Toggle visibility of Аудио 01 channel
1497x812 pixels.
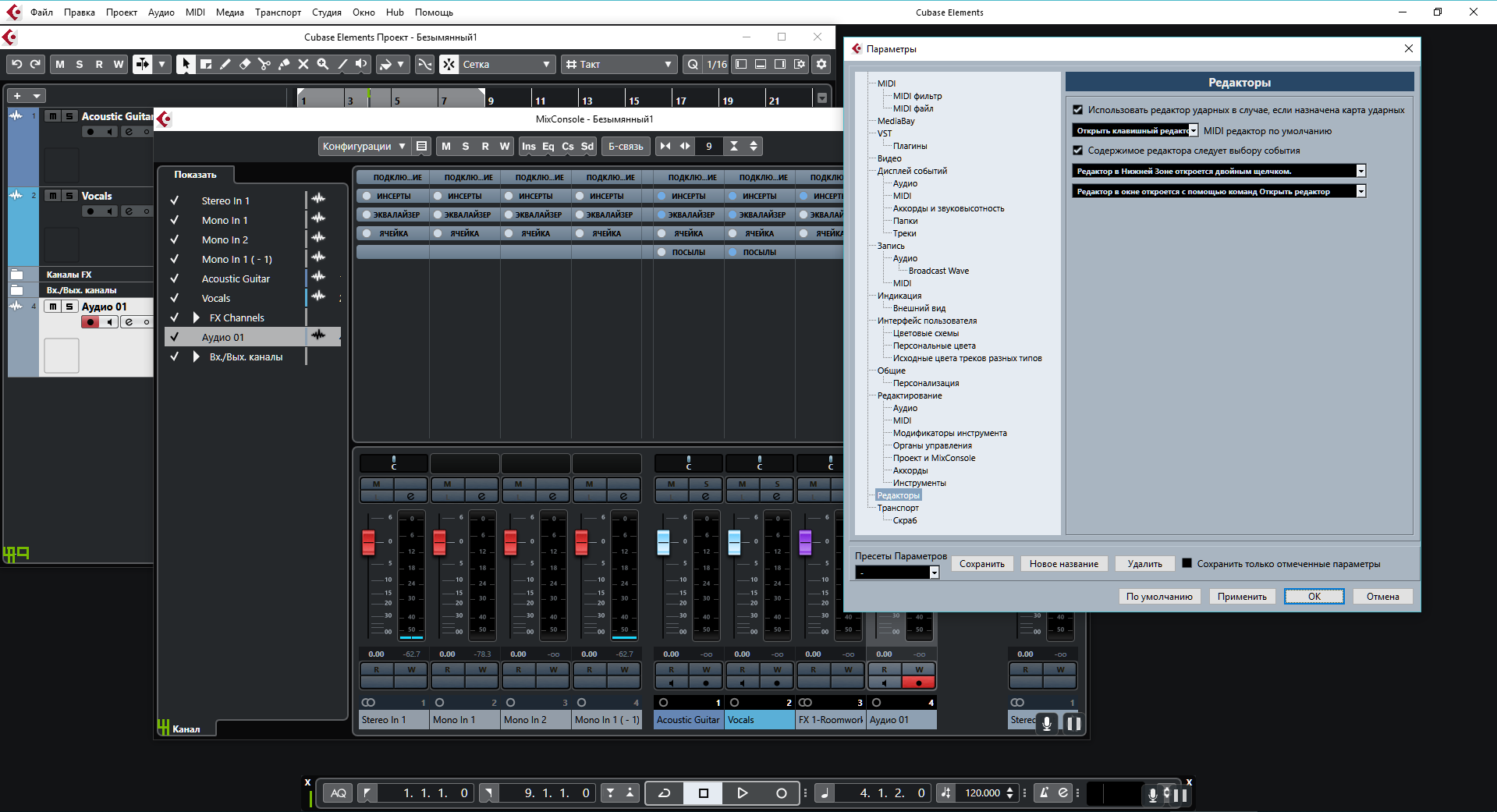point(175,337)
